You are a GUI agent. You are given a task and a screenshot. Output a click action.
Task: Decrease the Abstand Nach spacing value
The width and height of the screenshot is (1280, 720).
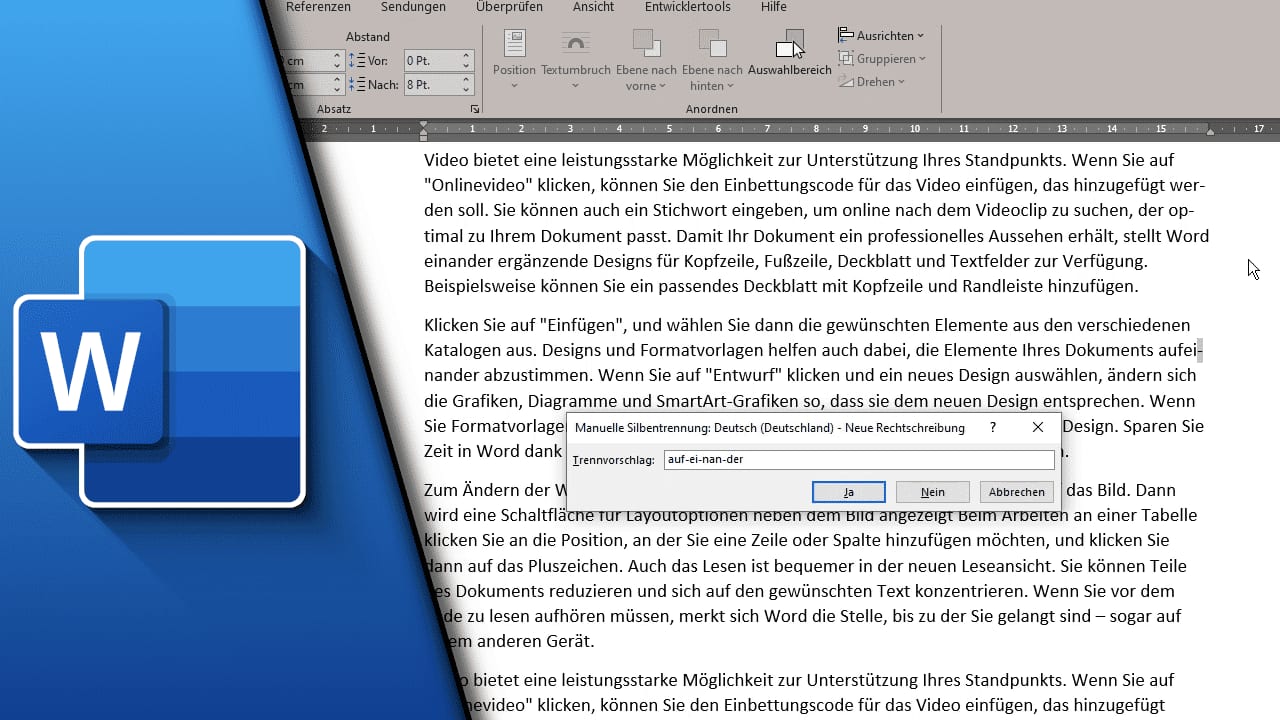click(466, 90)
